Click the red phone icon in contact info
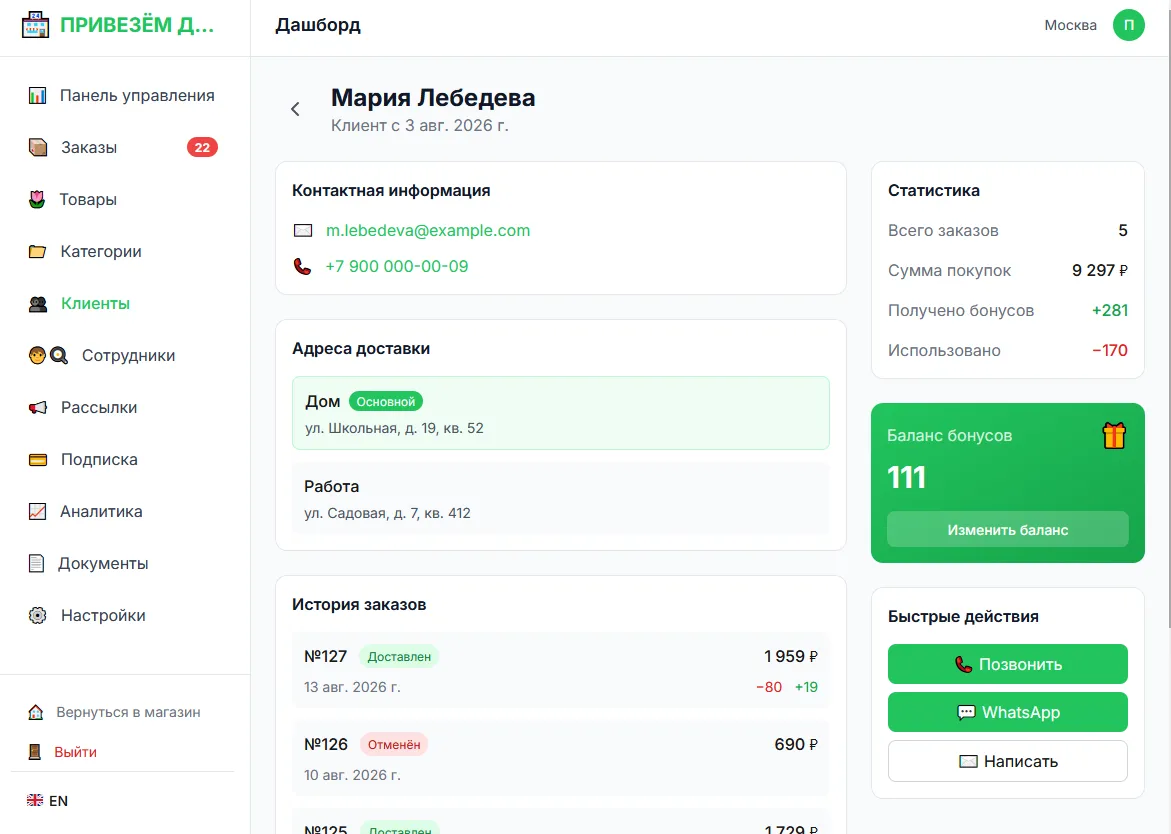This screenshot has height=834, width=1171. pyautogui.click(x=302, y=267)
